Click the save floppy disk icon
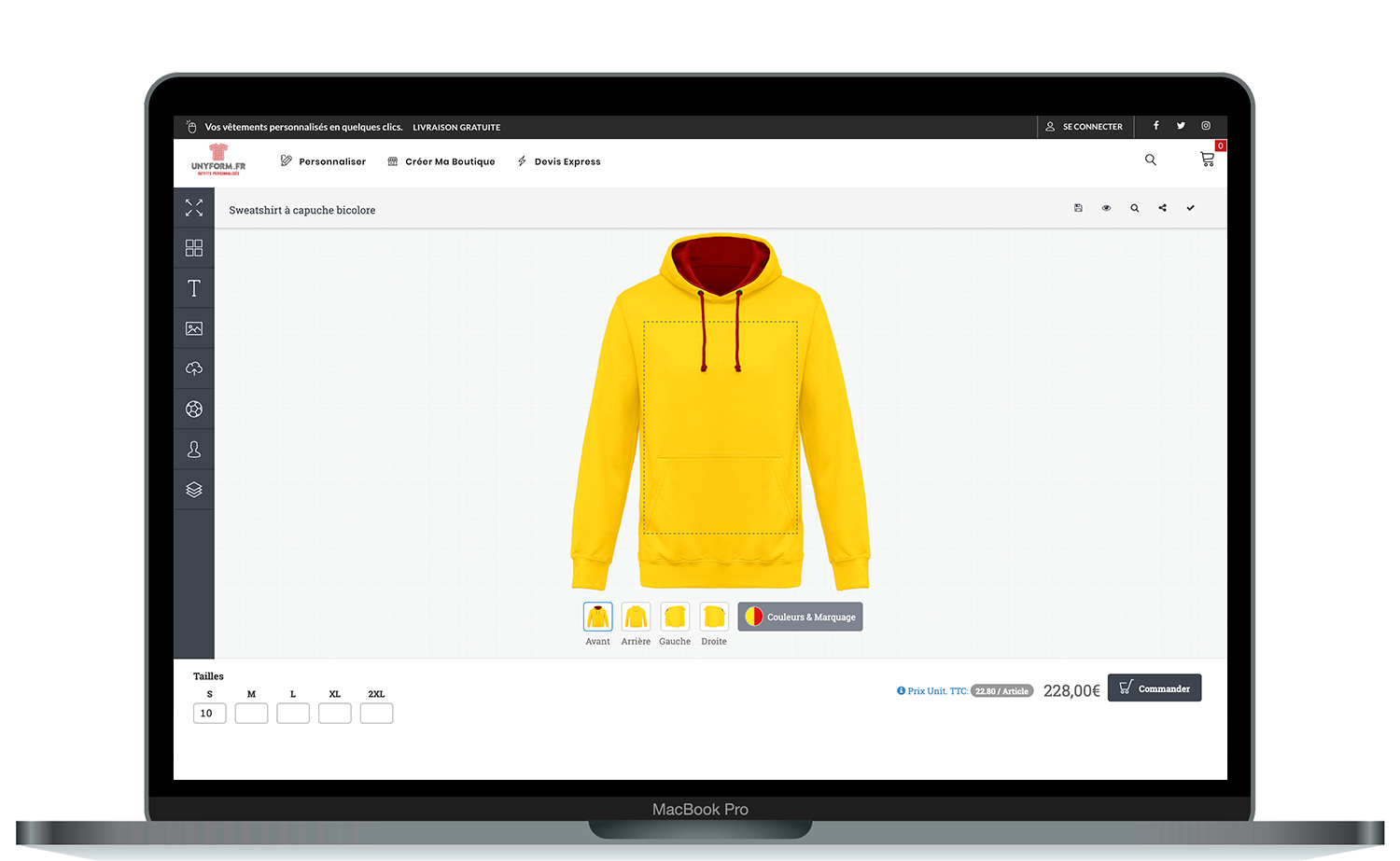The height and width of the screenshot is (861, 1400). [x=1078, y=208]
